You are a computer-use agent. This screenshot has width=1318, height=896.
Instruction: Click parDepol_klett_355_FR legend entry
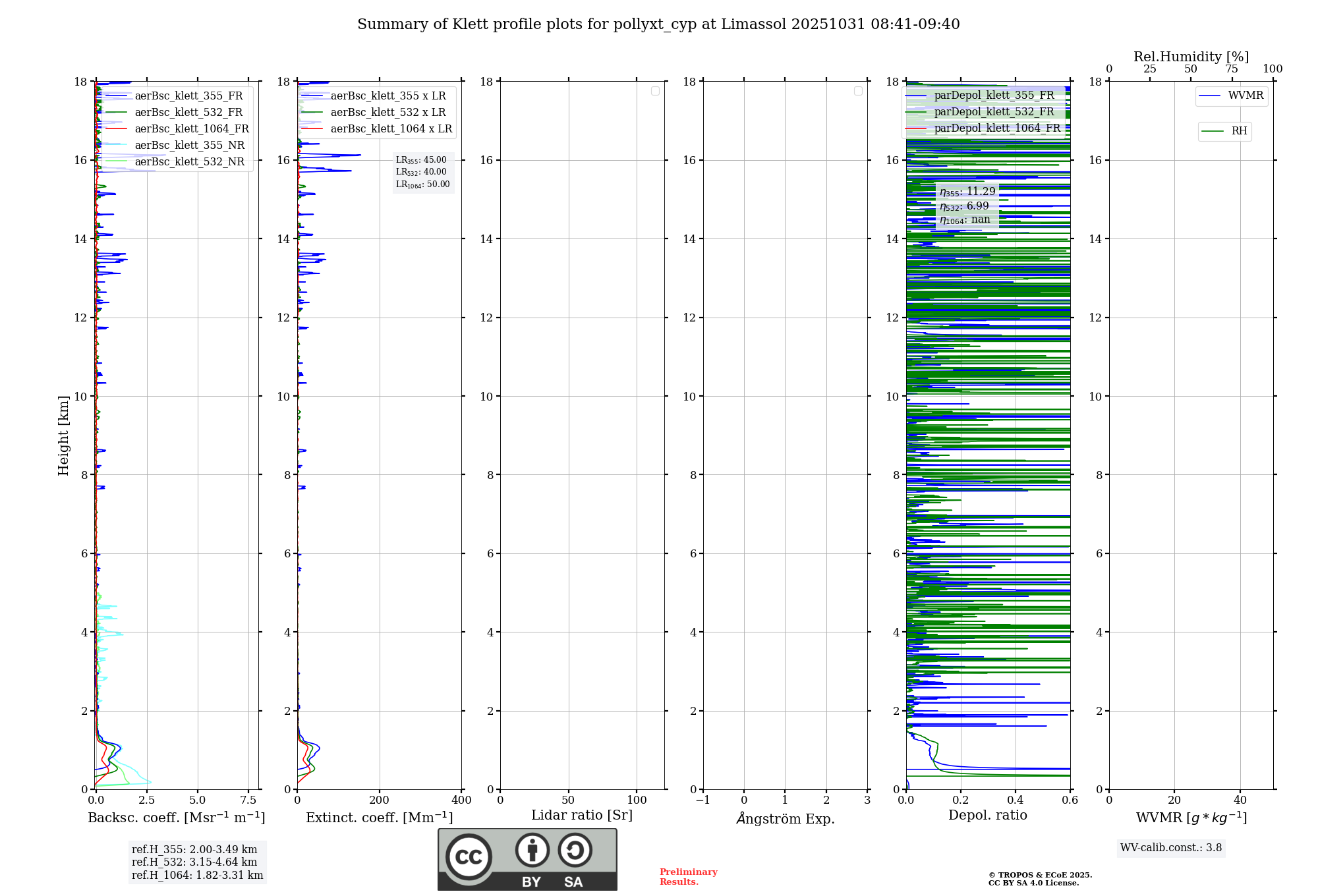994,96
